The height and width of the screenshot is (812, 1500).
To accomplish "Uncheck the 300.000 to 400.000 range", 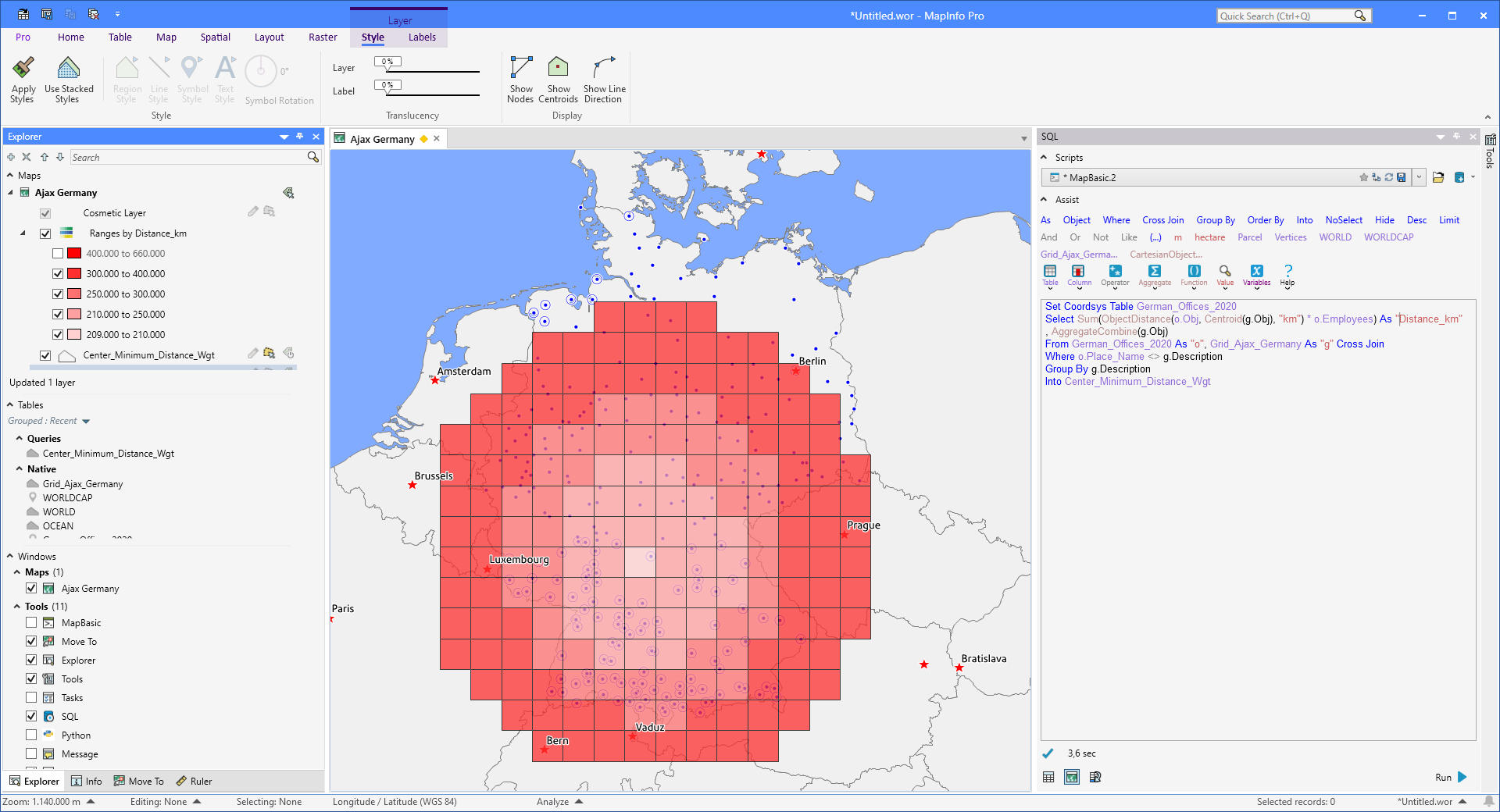I will tap(58, 273).
